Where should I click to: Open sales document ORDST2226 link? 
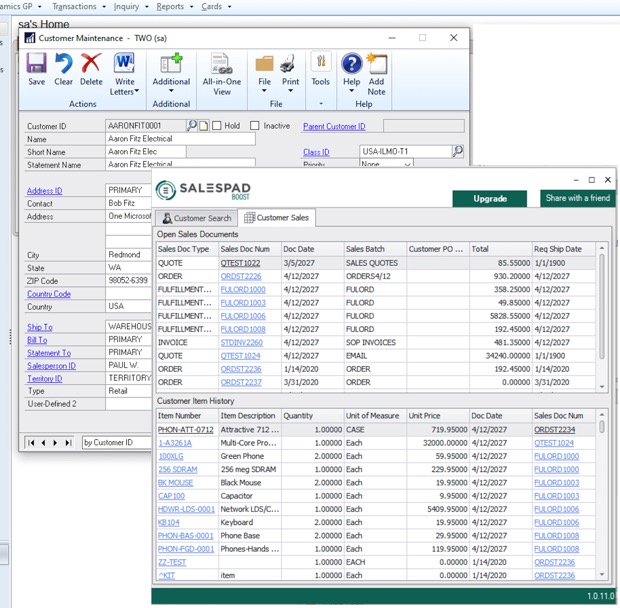[241, 276]
